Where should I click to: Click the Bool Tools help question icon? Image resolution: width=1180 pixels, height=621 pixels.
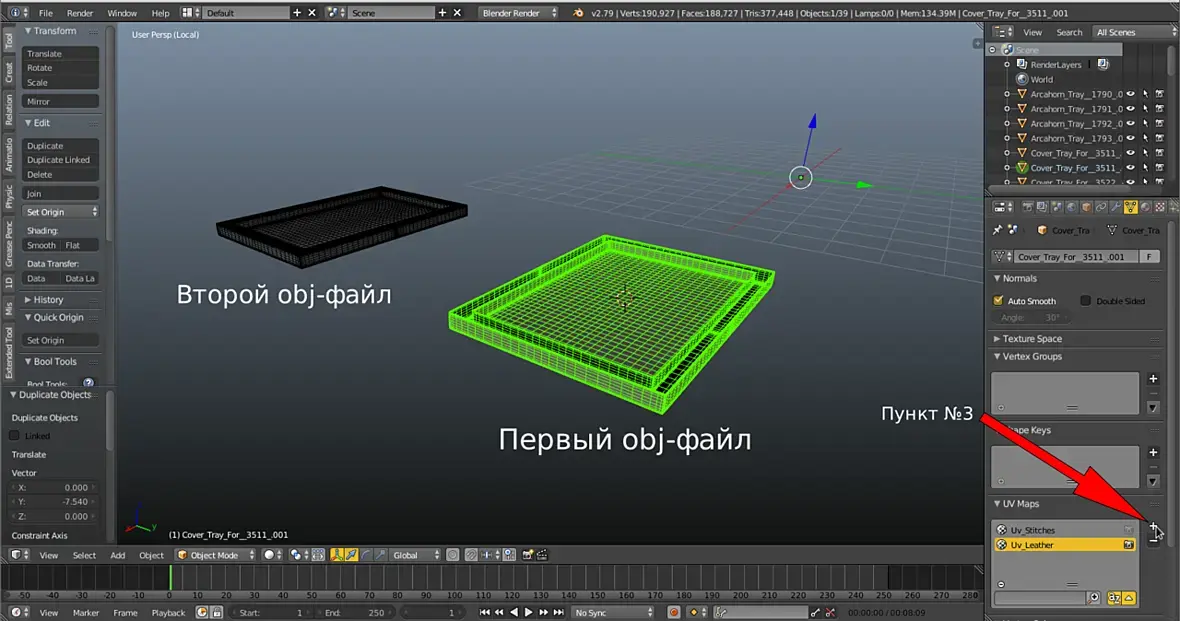click(x=88, y=383)
